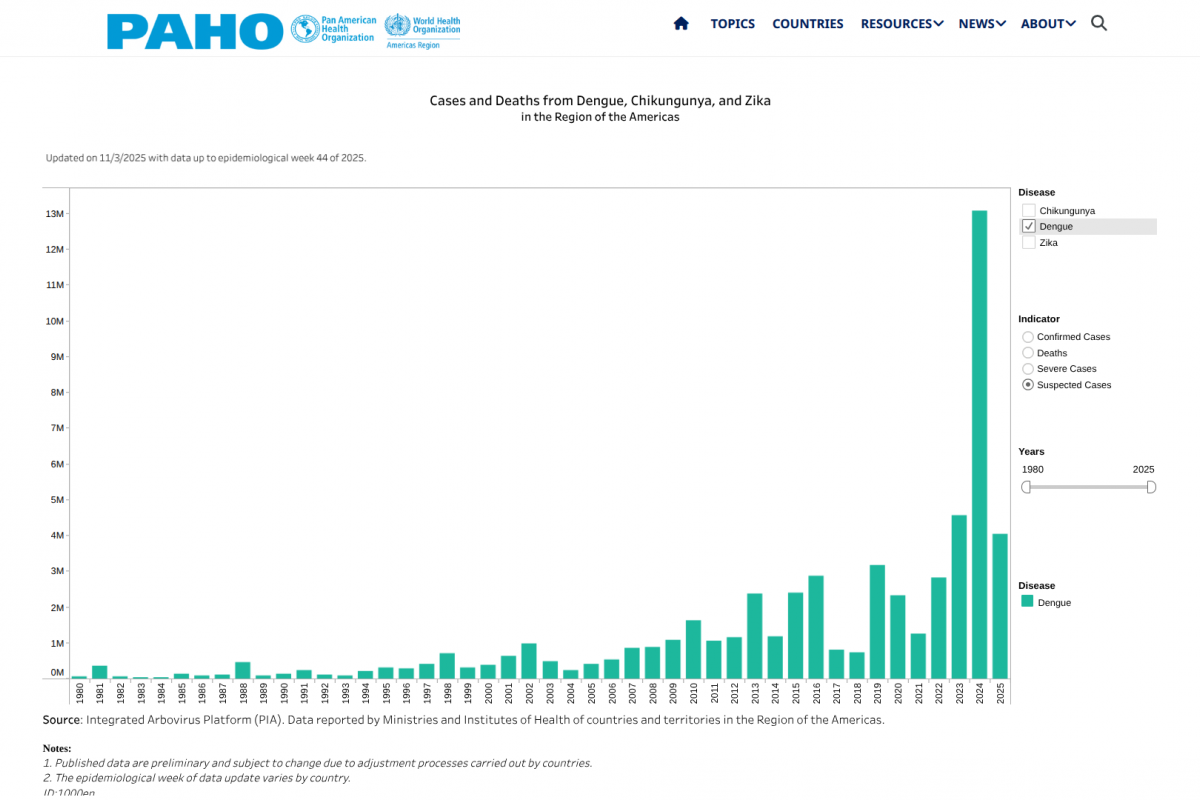Viewport: 1200px width, 800px height.
Task: Click the PAHO logo
Action: 195,31
